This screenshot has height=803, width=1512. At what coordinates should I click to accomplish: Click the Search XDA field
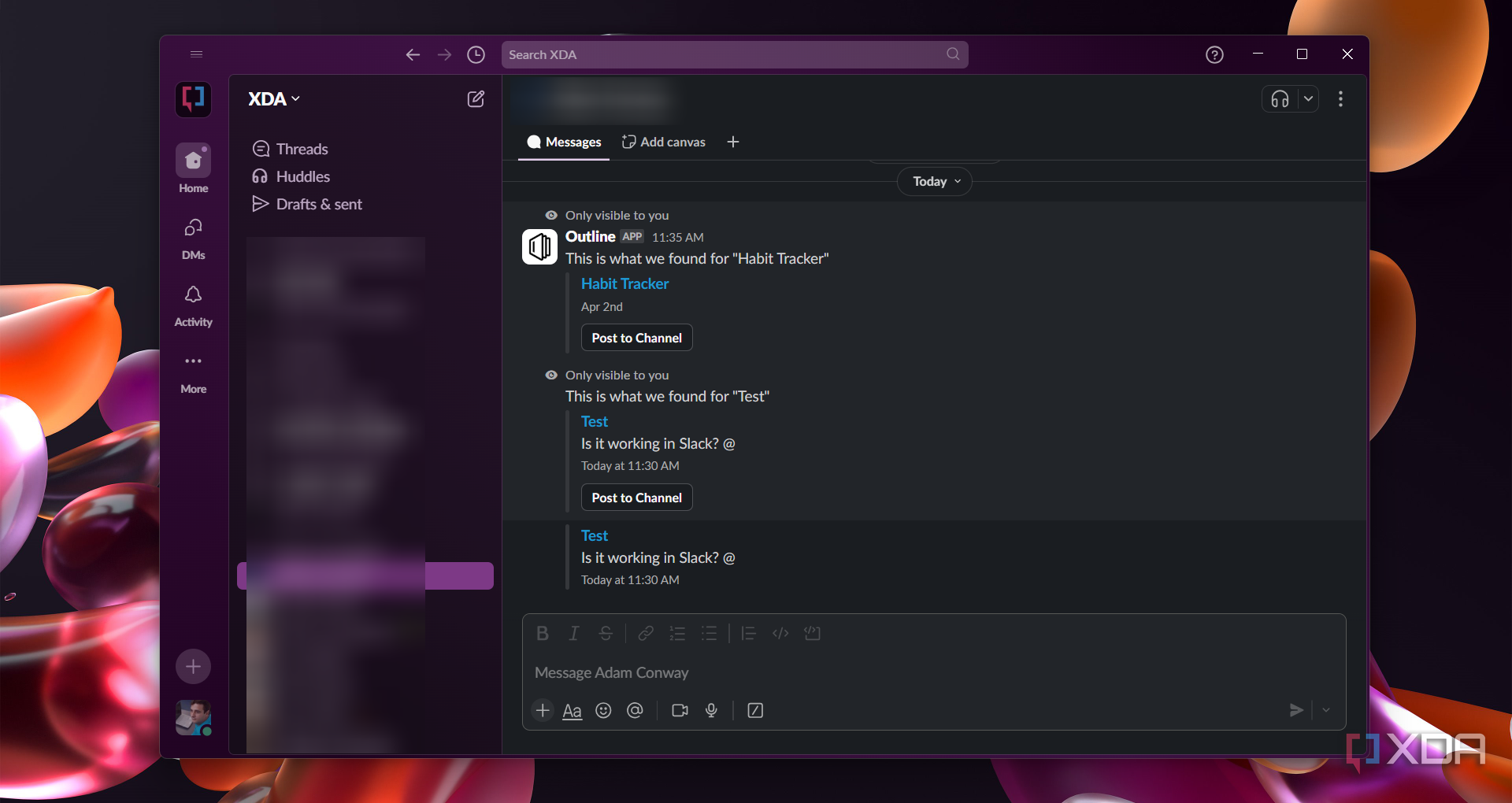(x=734, y=54)
